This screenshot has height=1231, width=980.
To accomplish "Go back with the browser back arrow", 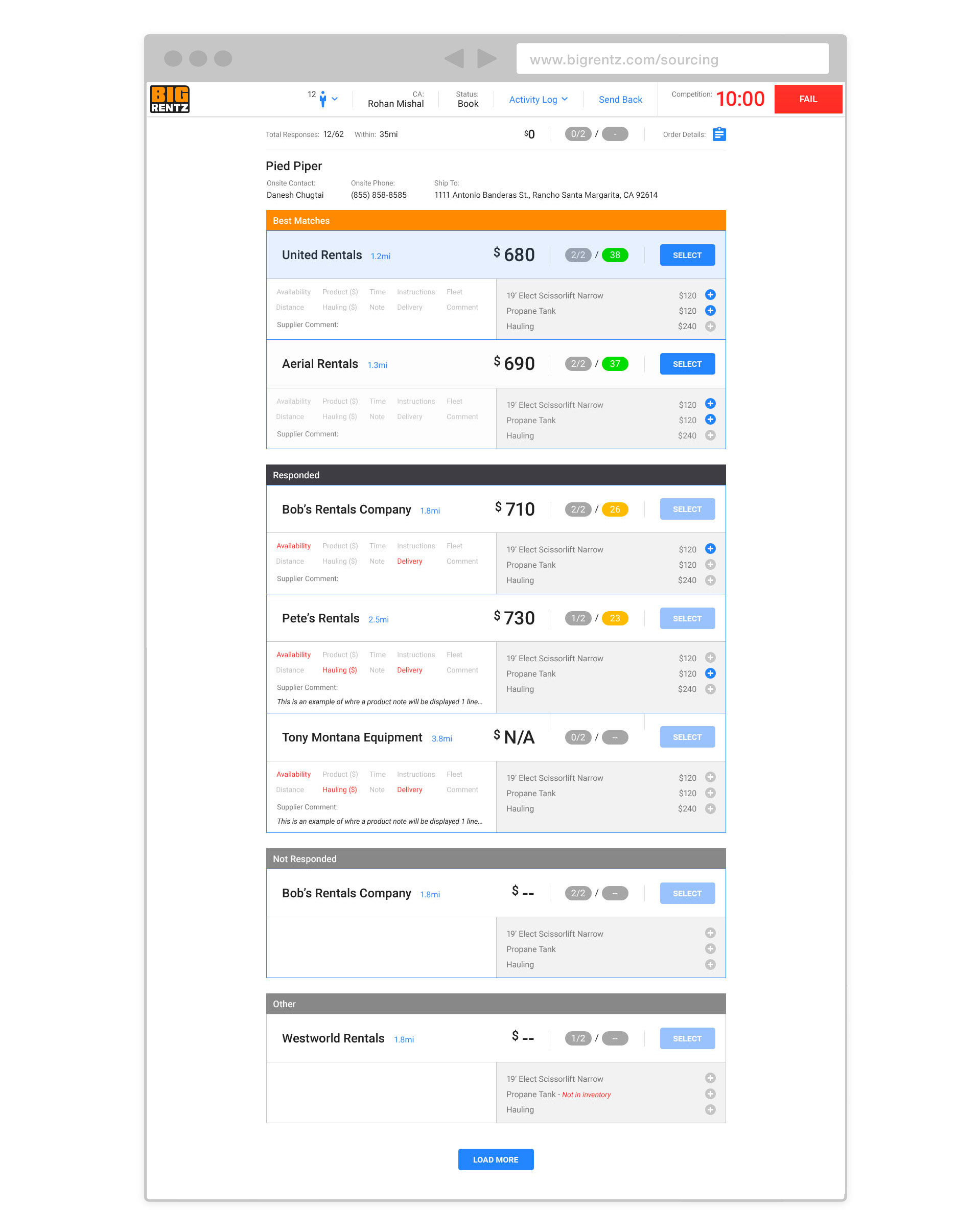I will pyautogui.click(x=454, y=58).
